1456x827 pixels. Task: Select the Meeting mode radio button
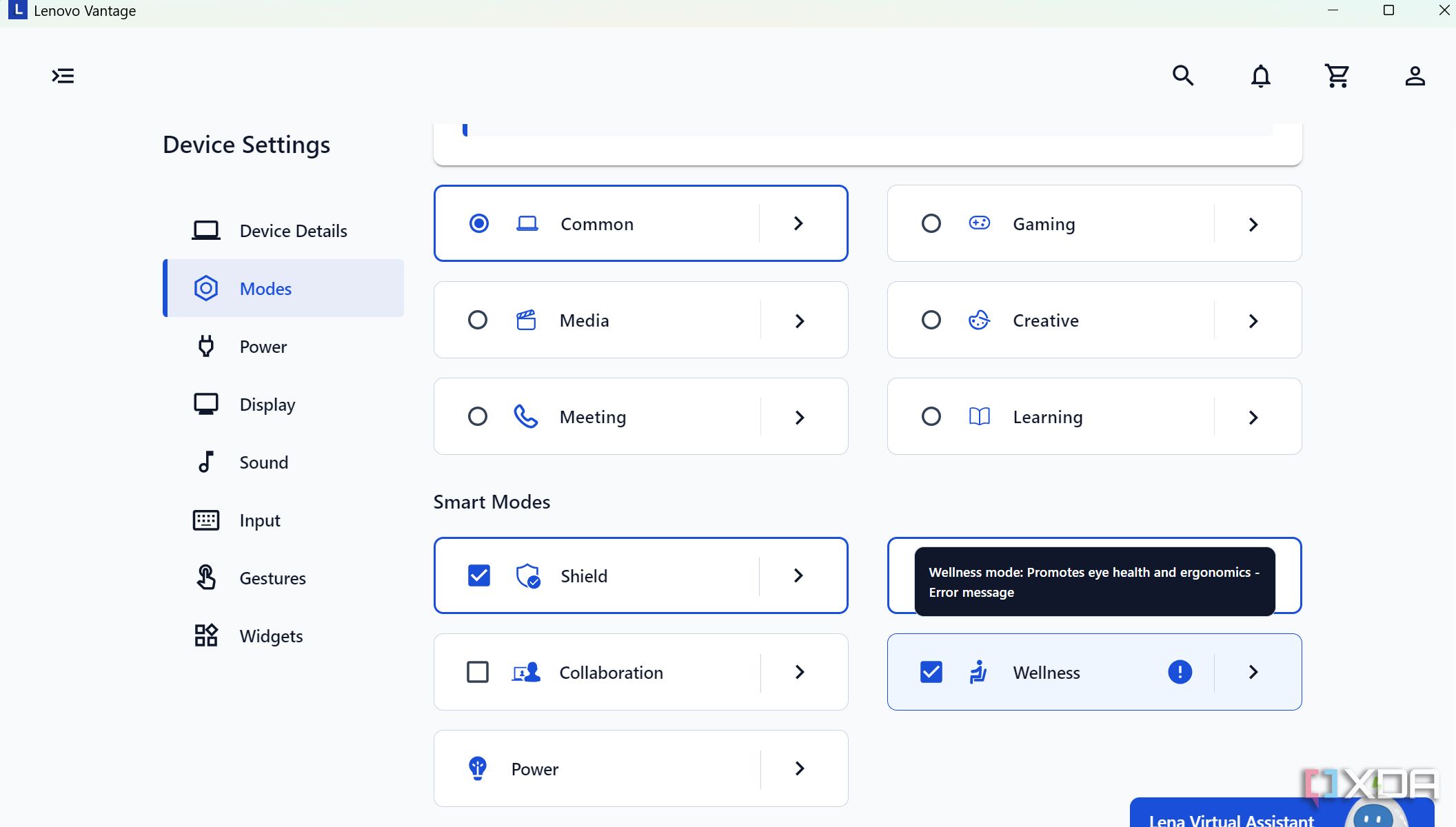coord(477,416)
